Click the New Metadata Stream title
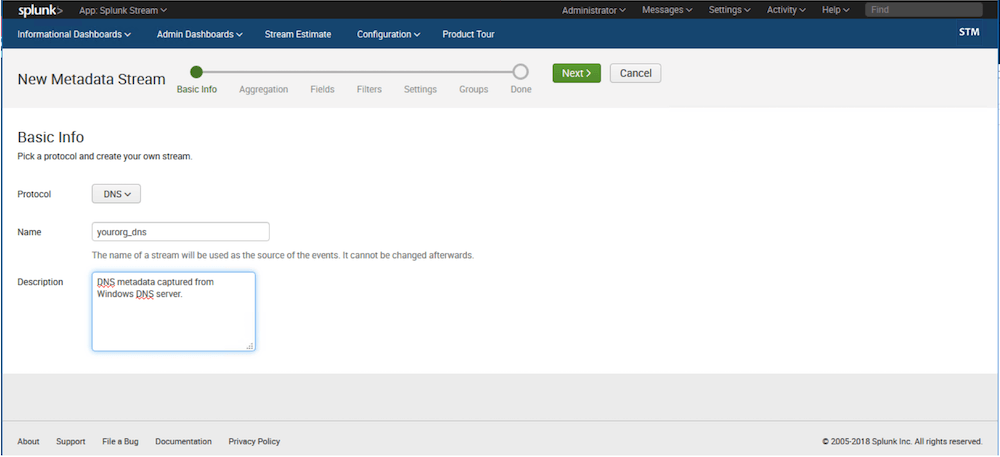Screen dimensions: 1000x457 91,80
